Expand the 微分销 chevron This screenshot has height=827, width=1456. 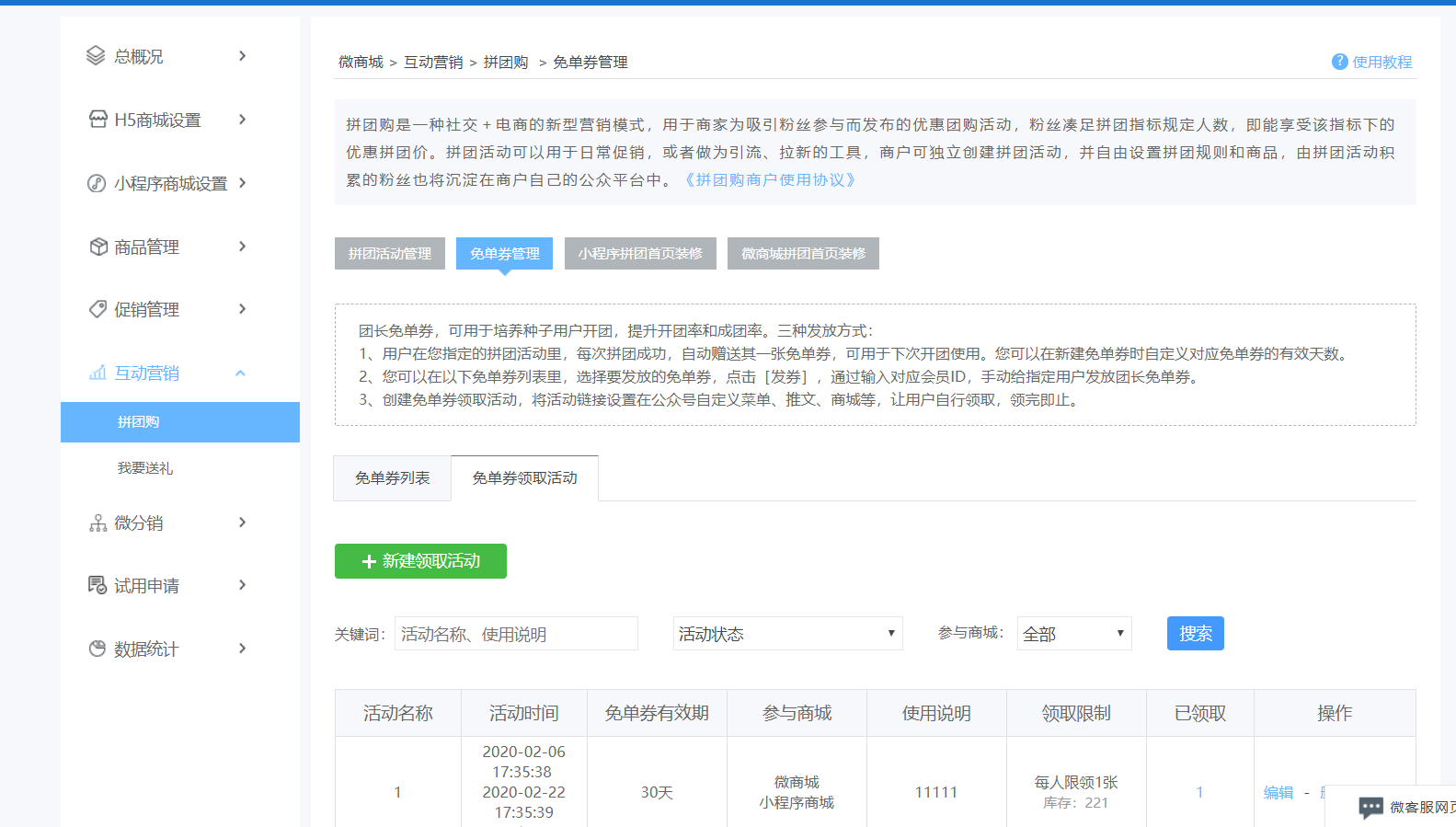242,523
